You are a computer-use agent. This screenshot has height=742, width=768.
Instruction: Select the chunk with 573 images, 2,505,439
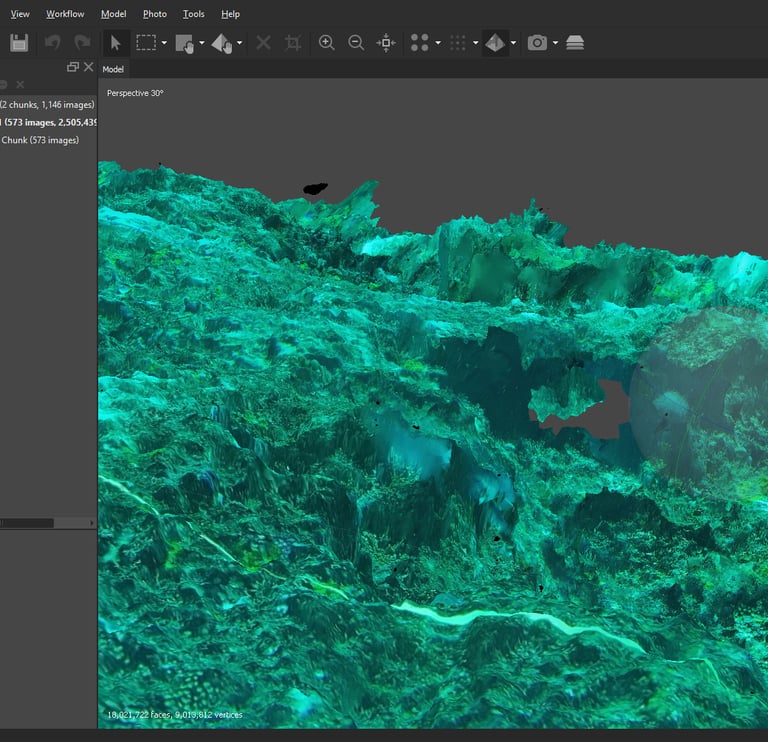[x=48, y=122]
